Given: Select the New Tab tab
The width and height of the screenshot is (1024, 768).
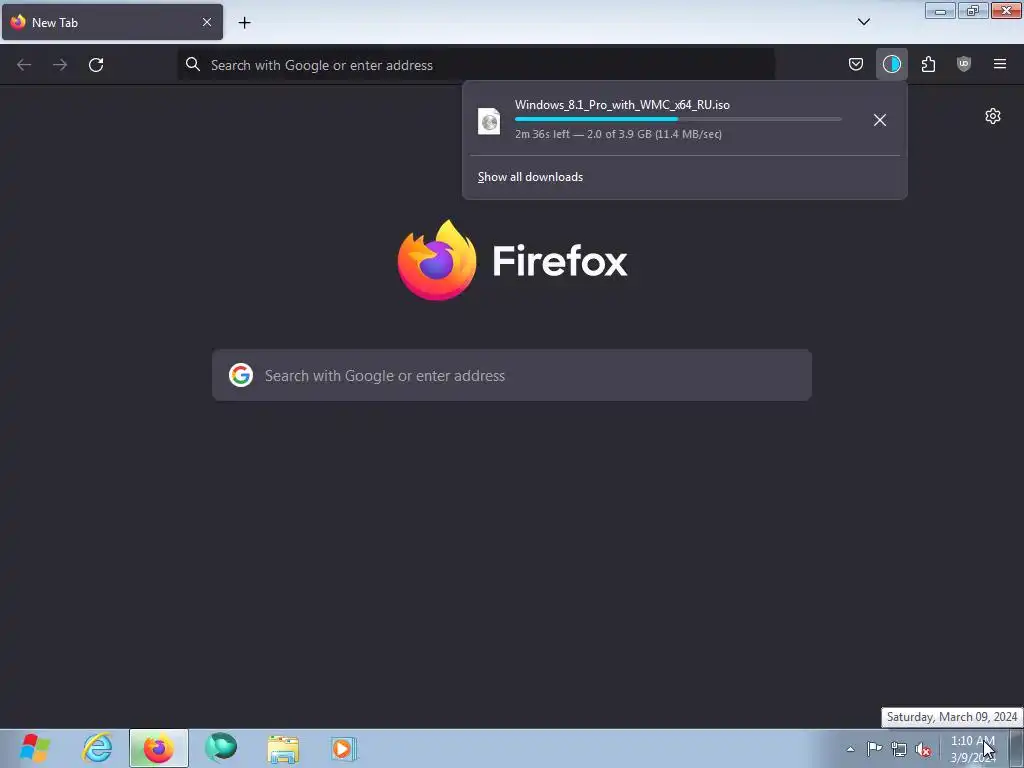Looking at the screenshot, I should click(x=112, y=22).
